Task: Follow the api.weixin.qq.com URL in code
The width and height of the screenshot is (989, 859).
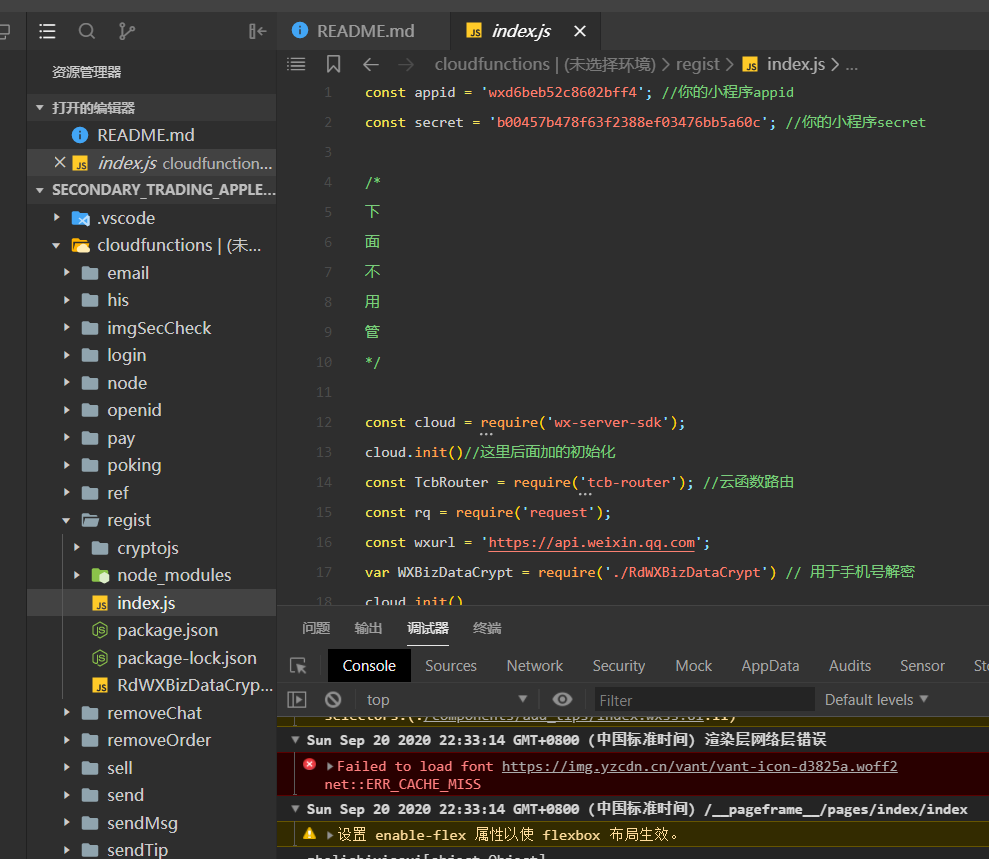Action: pos(592,542)
